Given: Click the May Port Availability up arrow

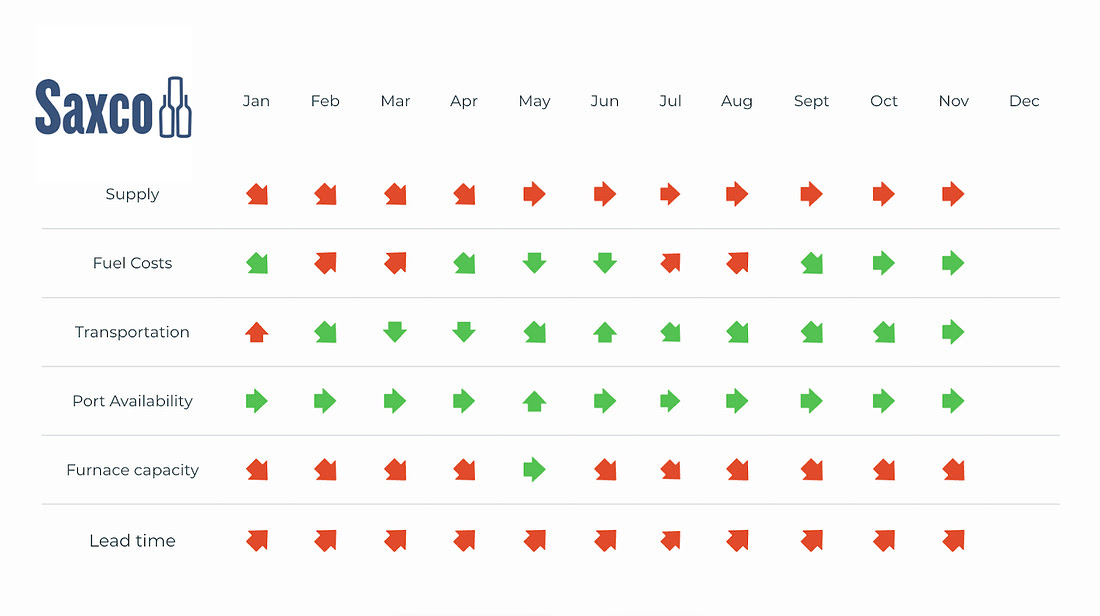Looking at the screenshot, I should [534, 401].
